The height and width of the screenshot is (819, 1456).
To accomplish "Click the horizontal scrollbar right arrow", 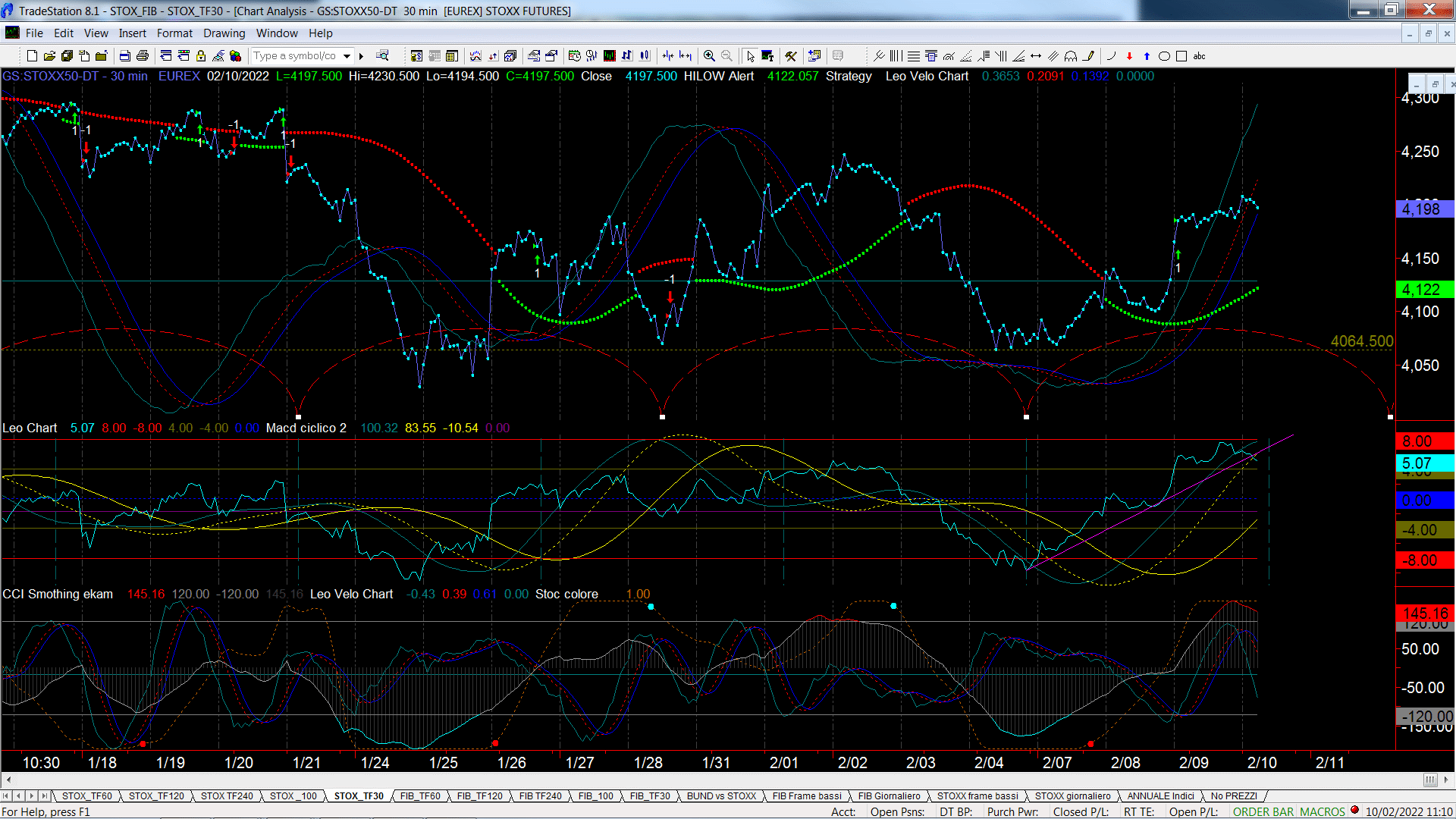I will [1446, 780].
